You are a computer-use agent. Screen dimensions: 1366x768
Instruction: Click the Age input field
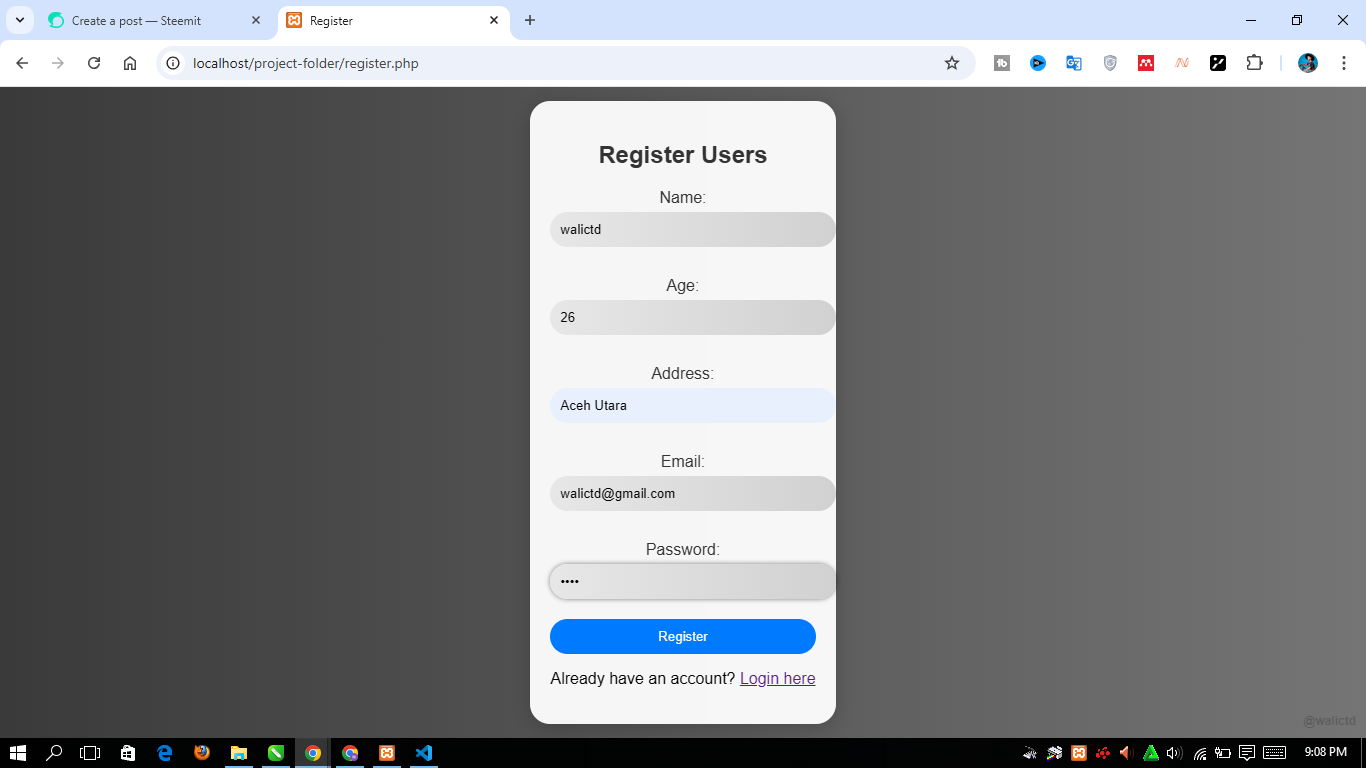[x=692, y=317]
